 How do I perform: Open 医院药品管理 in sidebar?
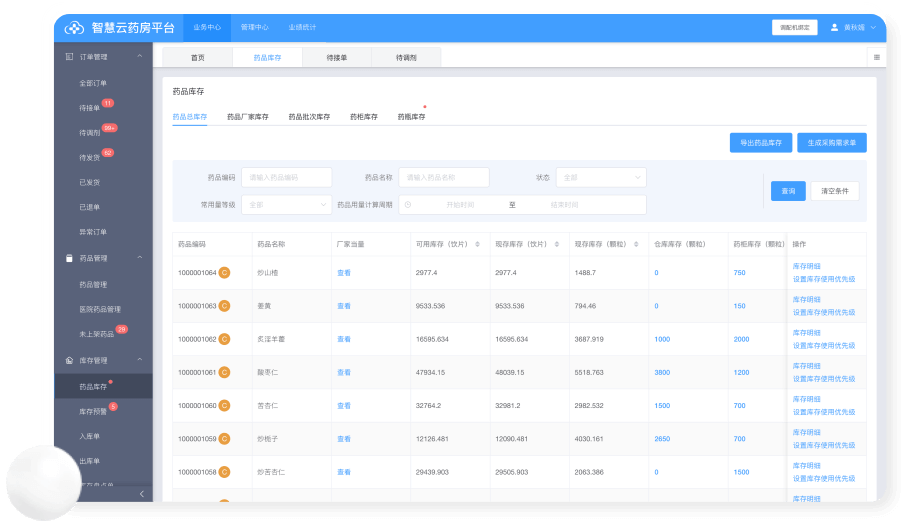(x=99, y=309)
